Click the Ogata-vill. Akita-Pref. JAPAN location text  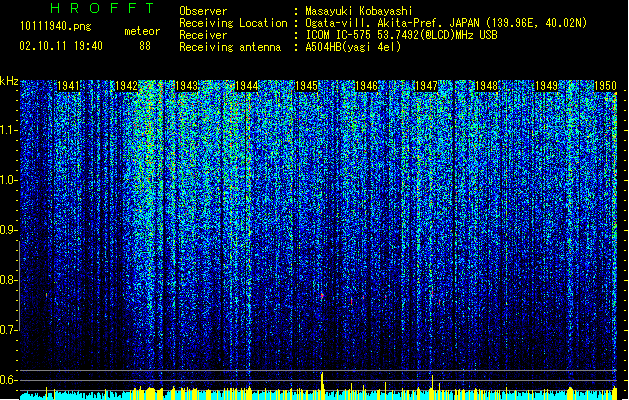(446, 23)
